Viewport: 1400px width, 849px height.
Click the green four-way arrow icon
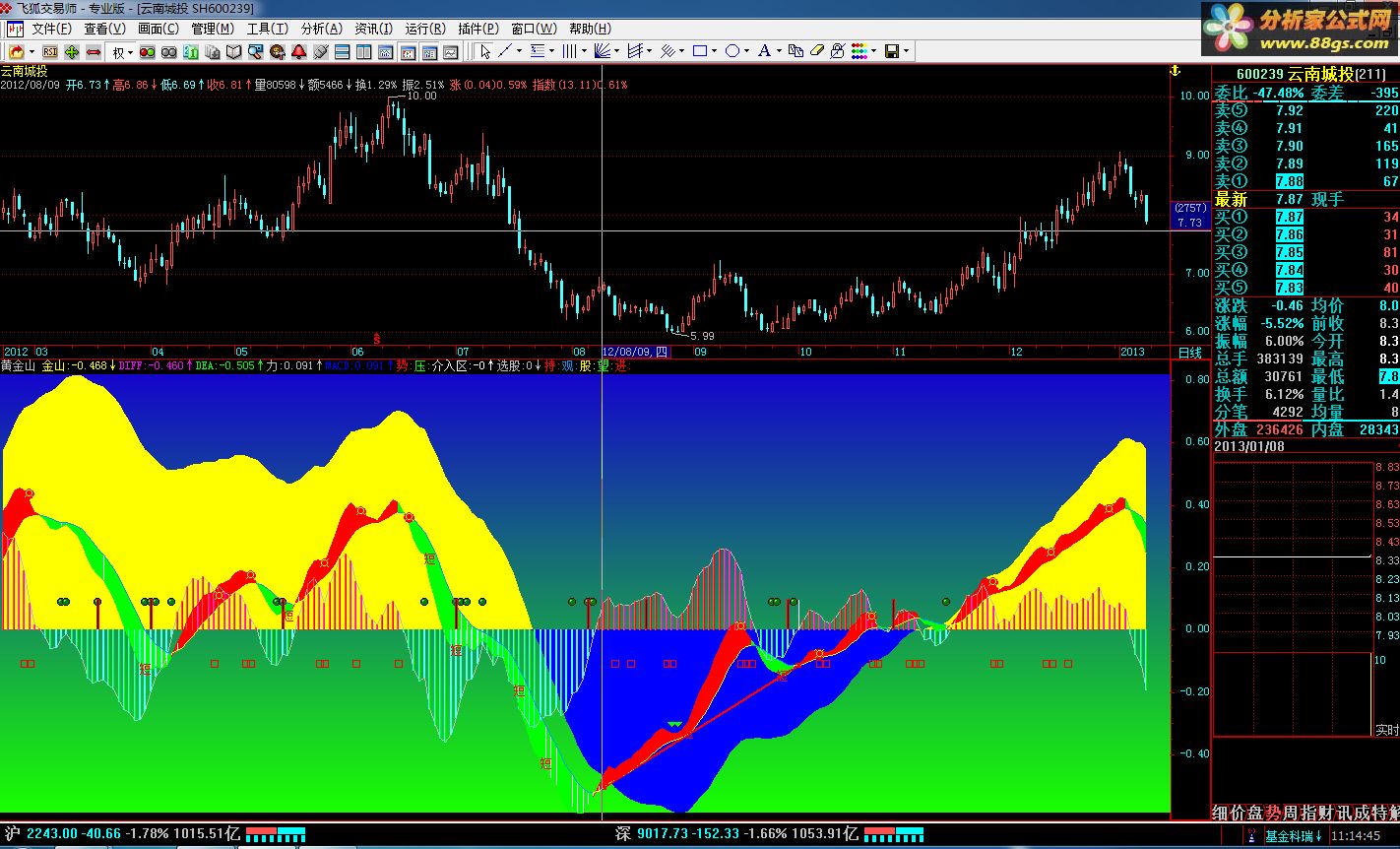pos(72,51)
